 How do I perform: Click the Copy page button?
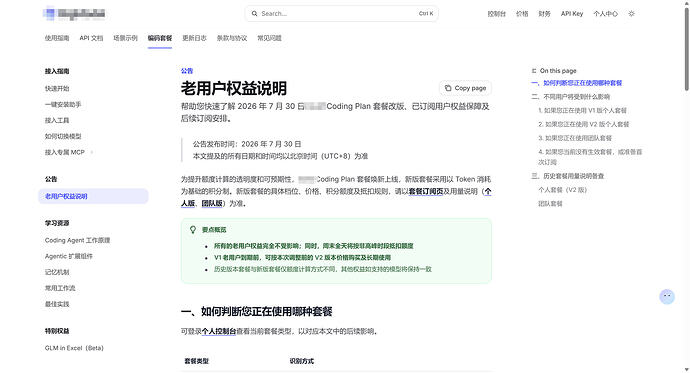pos(465,88)
